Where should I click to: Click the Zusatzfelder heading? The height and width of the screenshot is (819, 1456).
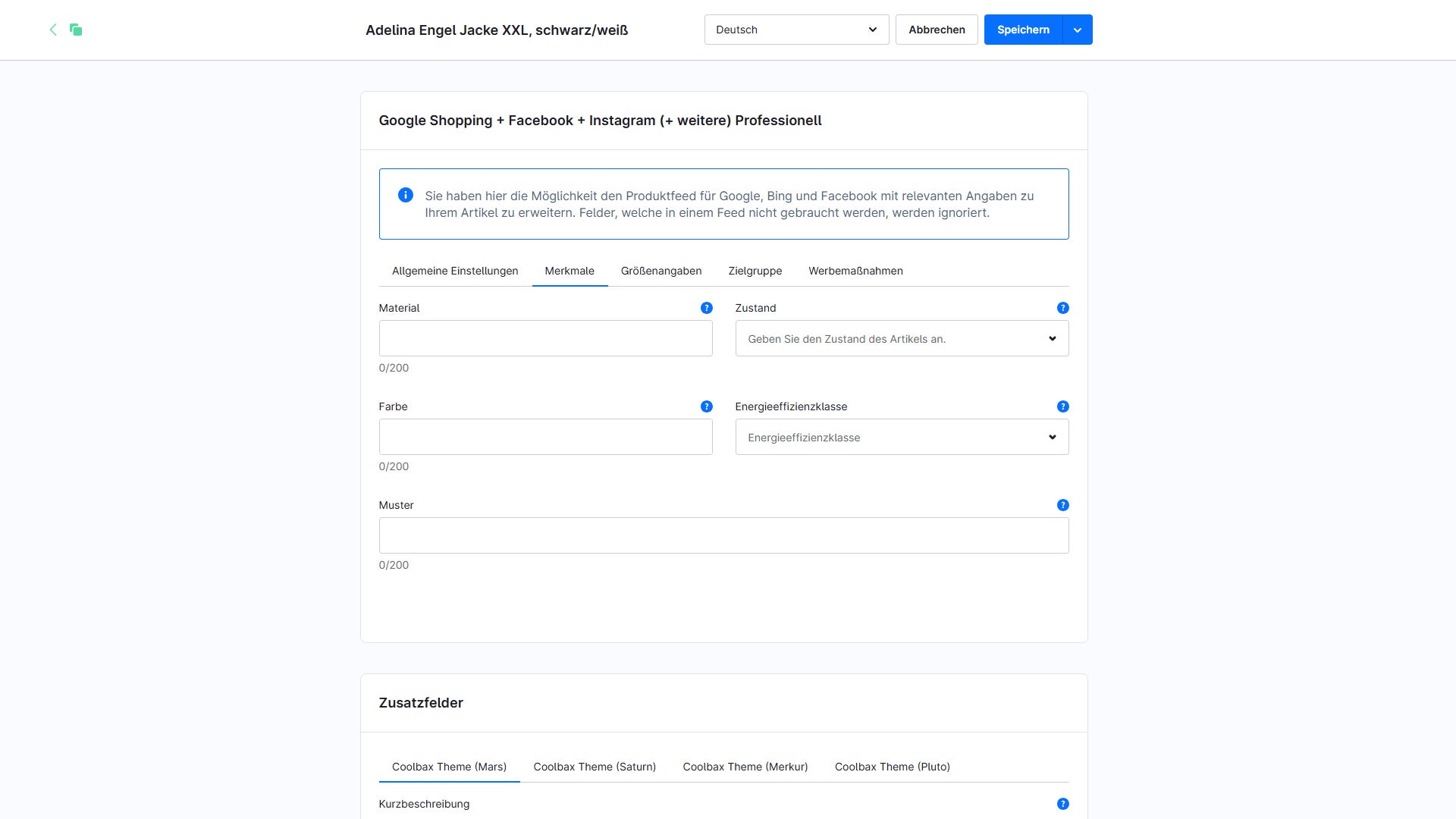pyautogui.click(x=421, y=703)
